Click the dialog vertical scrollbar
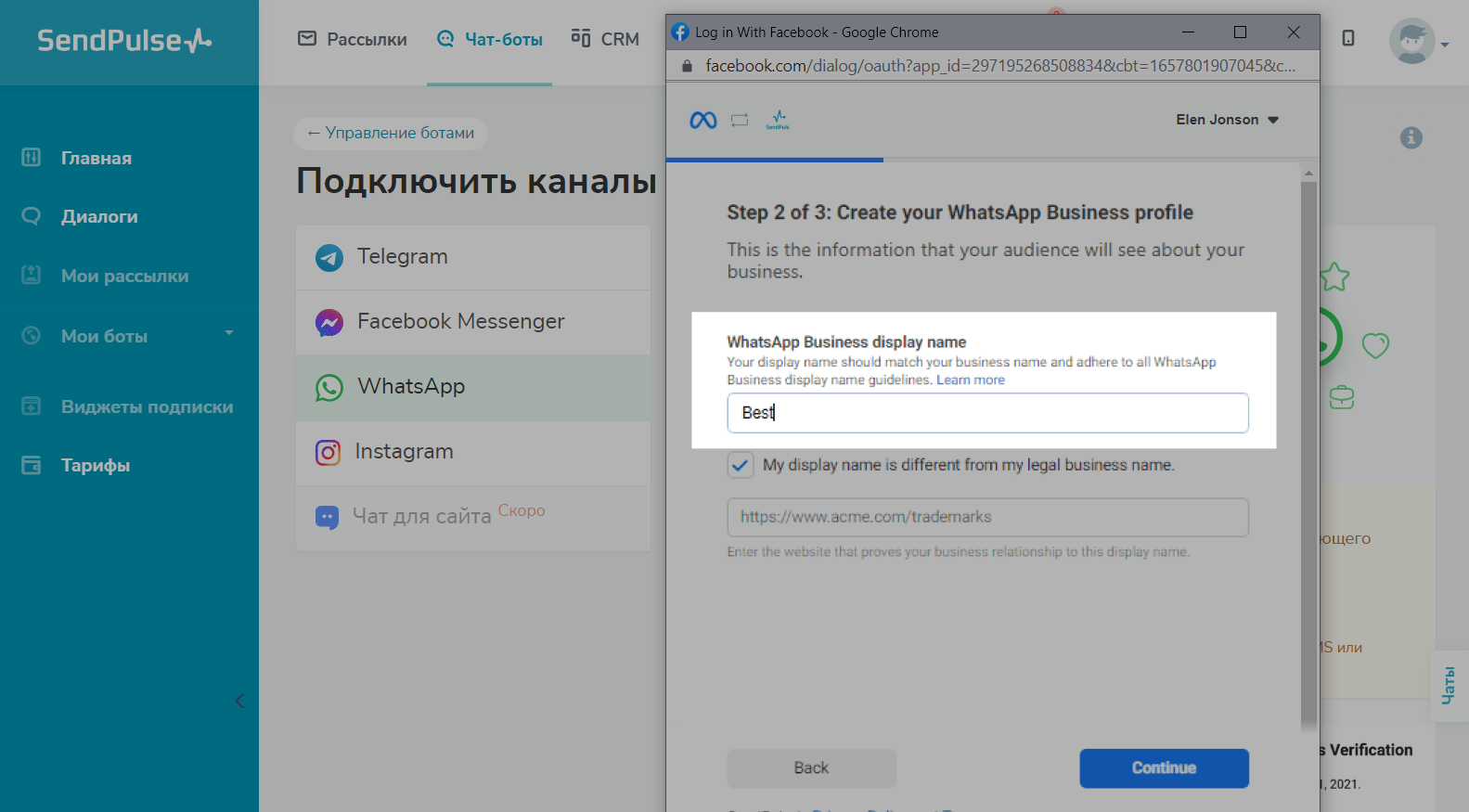Viewport: 1469px width, 812px height. pos(1308,455)
